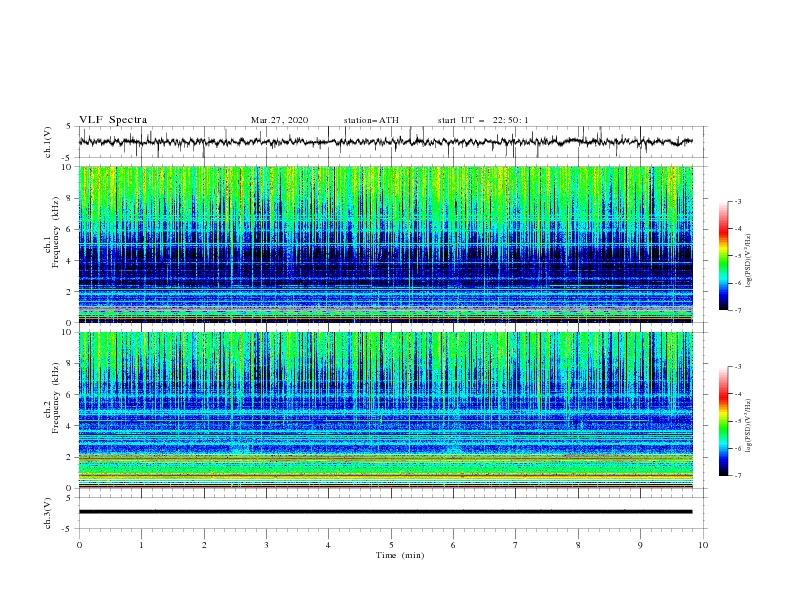The width and height of the screenshot is (792, 612).
Task: Click time axis tick label "5"
Action: [391, 545]
